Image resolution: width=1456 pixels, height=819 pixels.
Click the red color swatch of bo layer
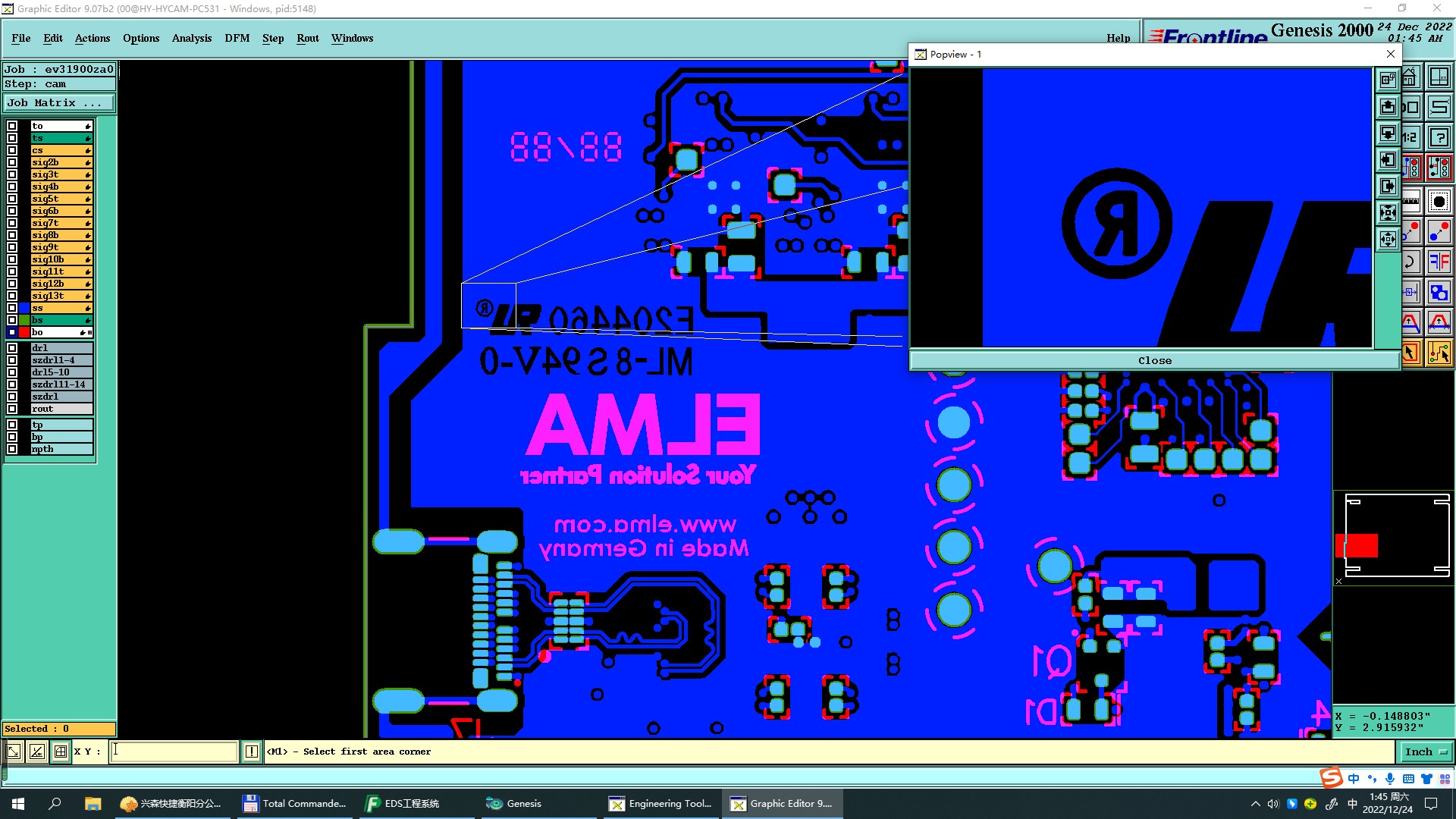coord(24,332)
